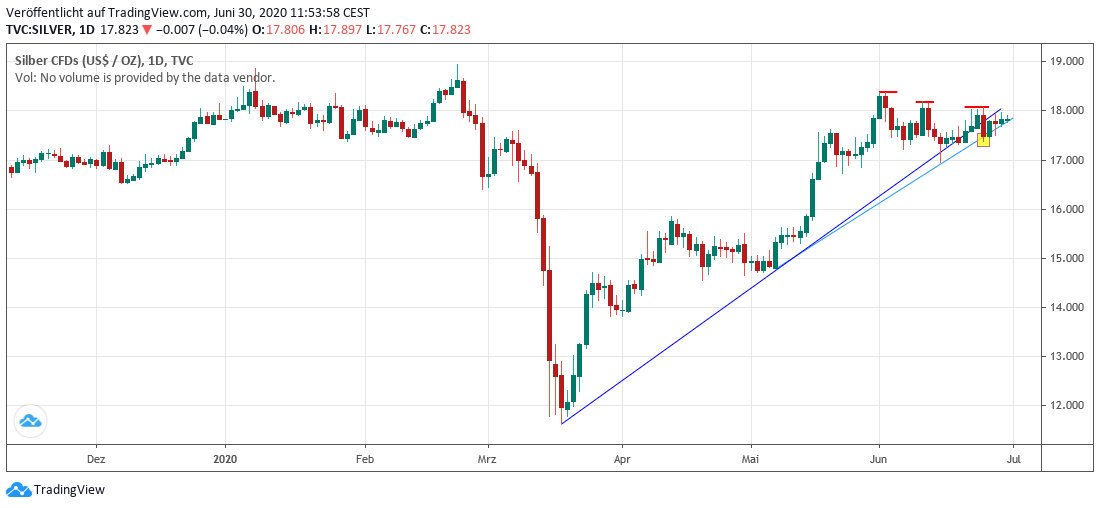Click the Jul label on the time axis

click(1012, 460)
